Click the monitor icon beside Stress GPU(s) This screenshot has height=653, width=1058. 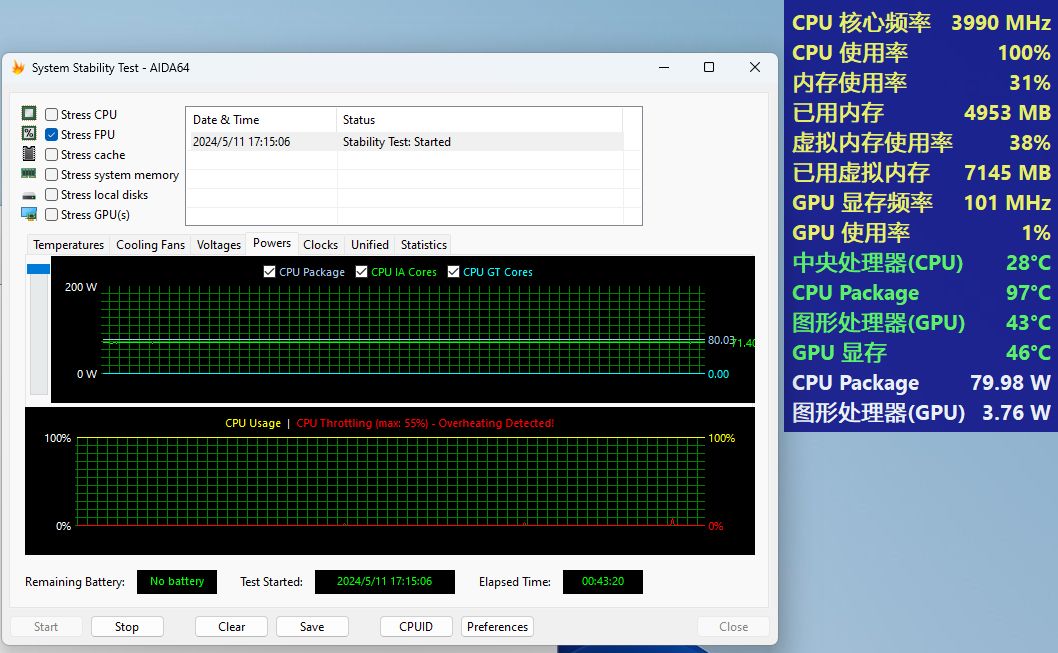pyautogui.click(x=29, y=215)
